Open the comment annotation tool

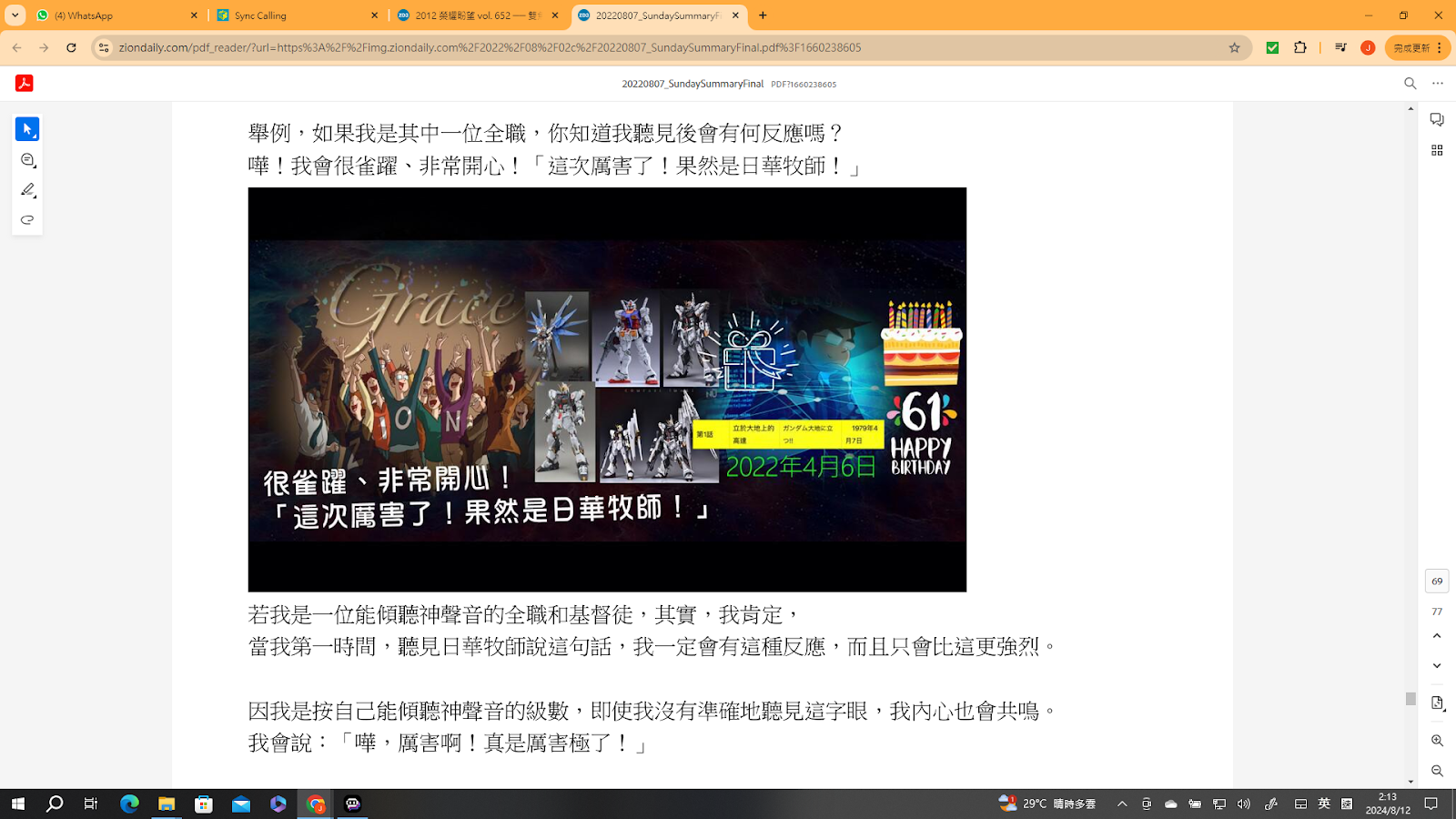(27, 160)
